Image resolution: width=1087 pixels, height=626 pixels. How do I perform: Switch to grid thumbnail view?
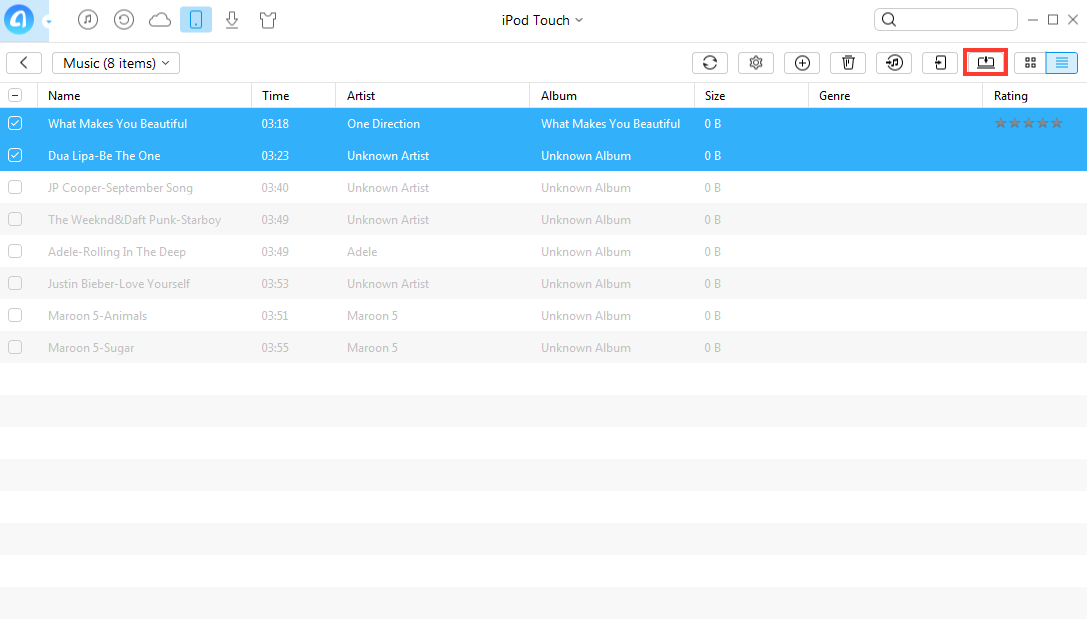point(1030,63)
